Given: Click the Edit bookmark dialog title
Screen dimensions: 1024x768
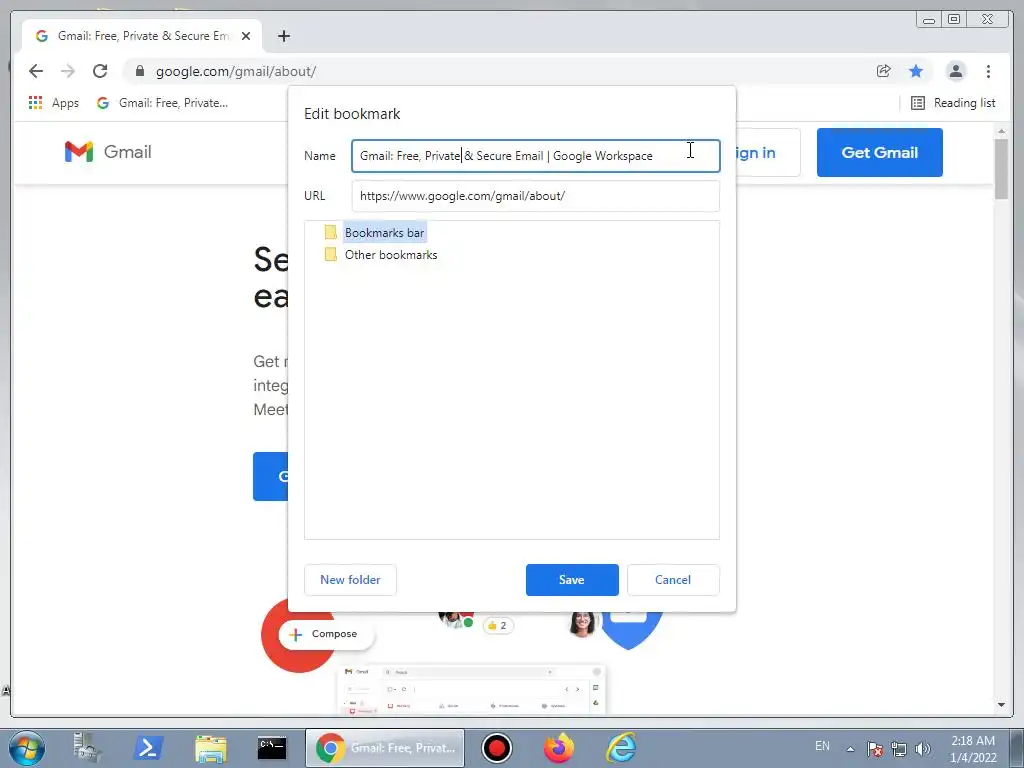Looking at the screenshot, I should tap(352, 114).
